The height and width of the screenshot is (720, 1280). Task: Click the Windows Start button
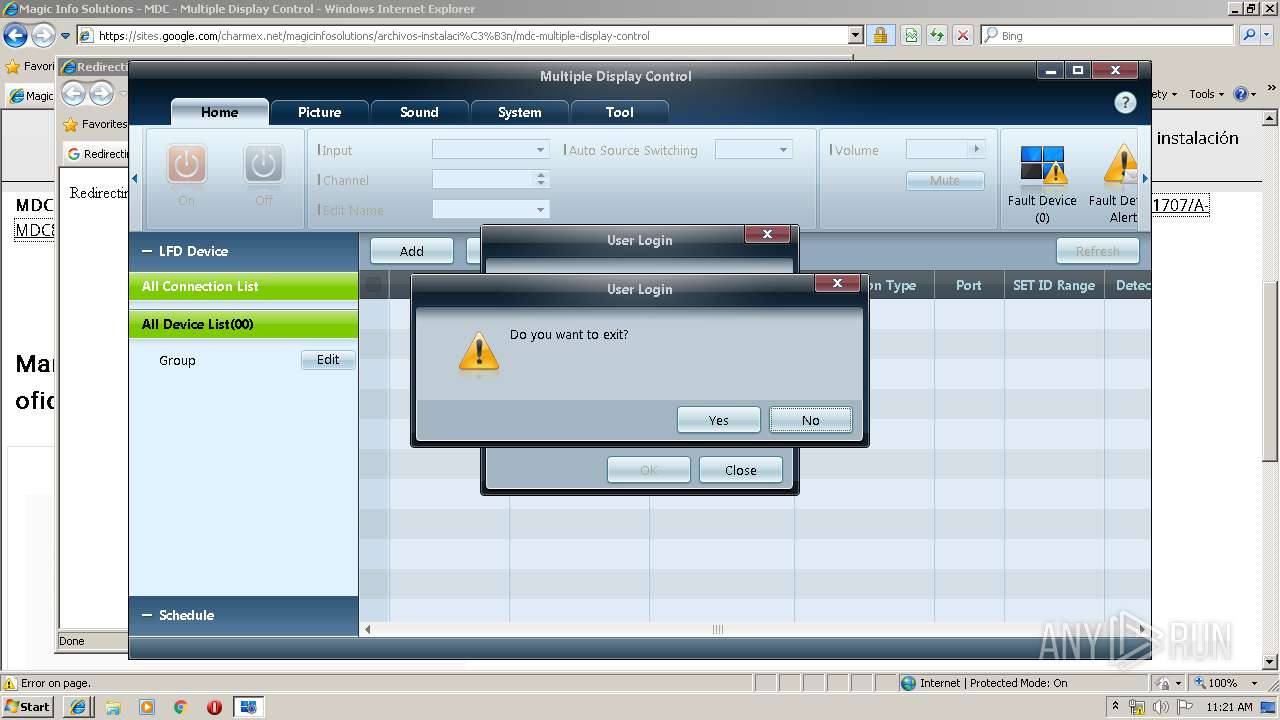(x=28, y=707)
